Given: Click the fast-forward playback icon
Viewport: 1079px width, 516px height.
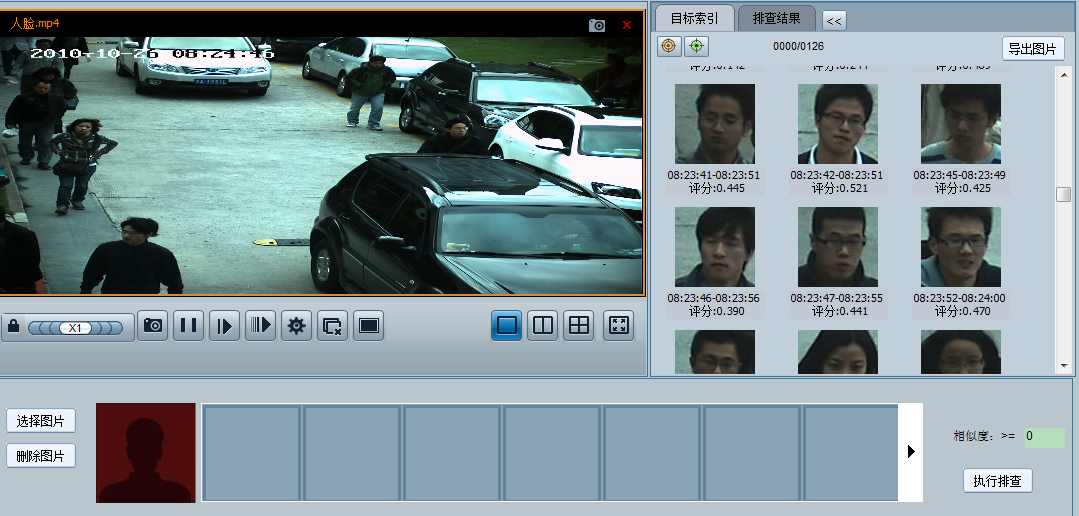Looking at the screenshot, I should click(x=260, y=326).
